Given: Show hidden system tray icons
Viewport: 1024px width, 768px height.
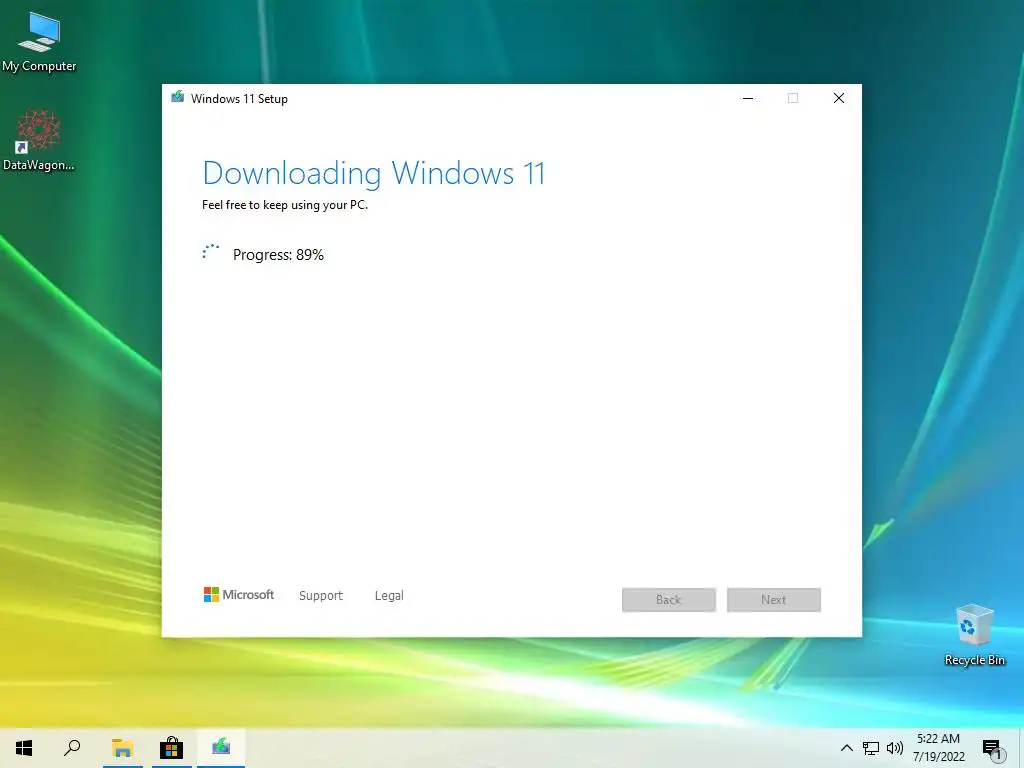Looking at the screenshot, I should pos(846,748).
